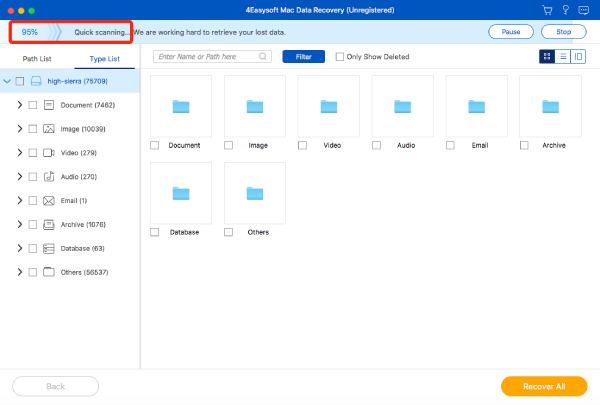The height and width of the screenshot is (405, 600).
Task: Open the Email folder thumbnail
Action: [477, 106]
